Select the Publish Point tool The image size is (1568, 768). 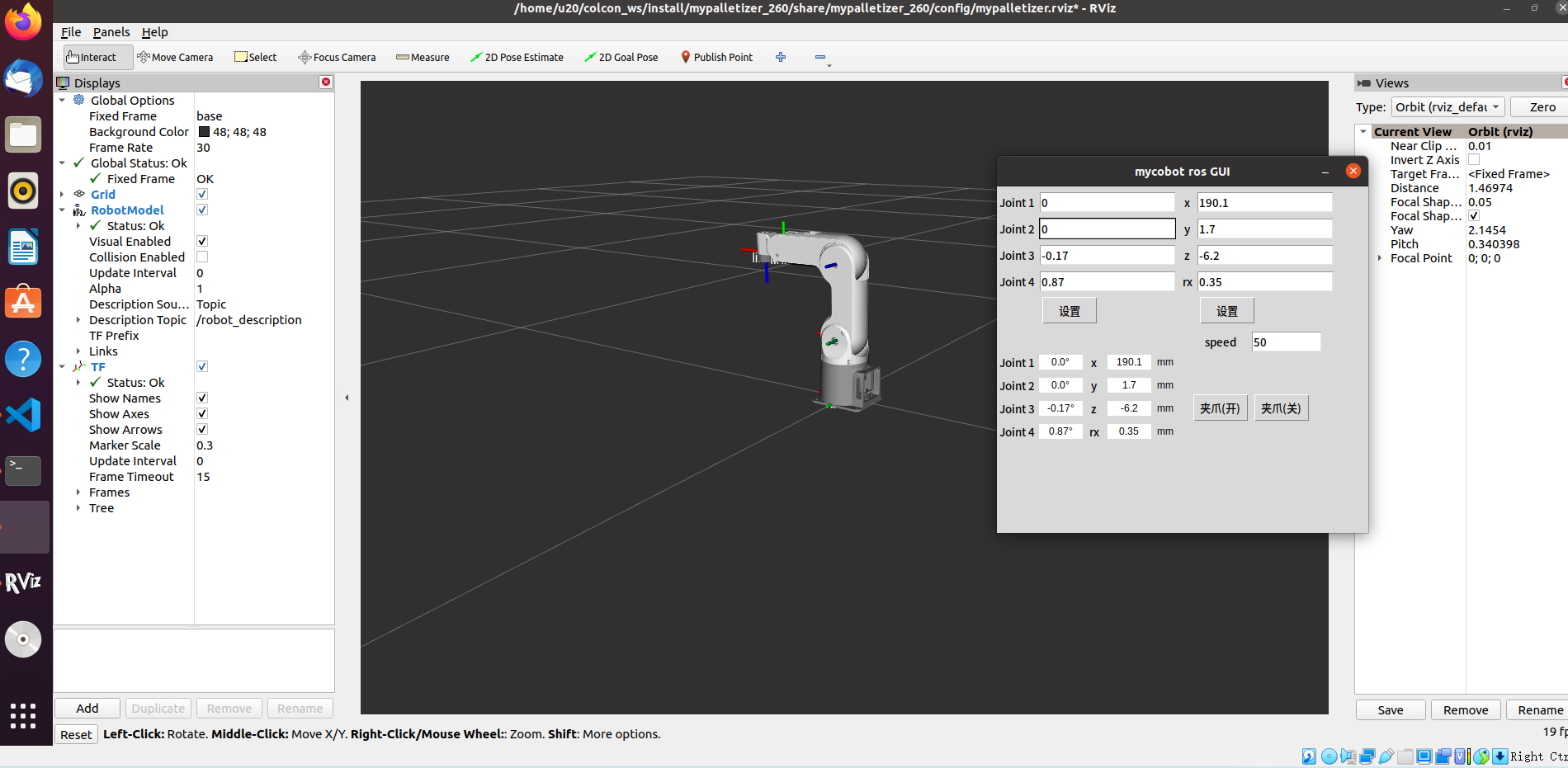pos(716,57)
